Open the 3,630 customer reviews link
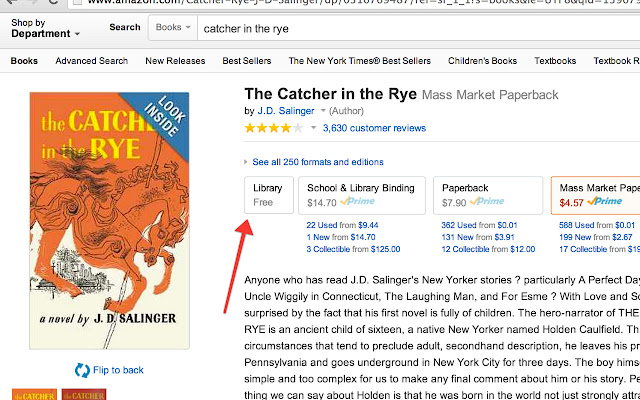The image size is (640, 400). (x=374, y=128)
